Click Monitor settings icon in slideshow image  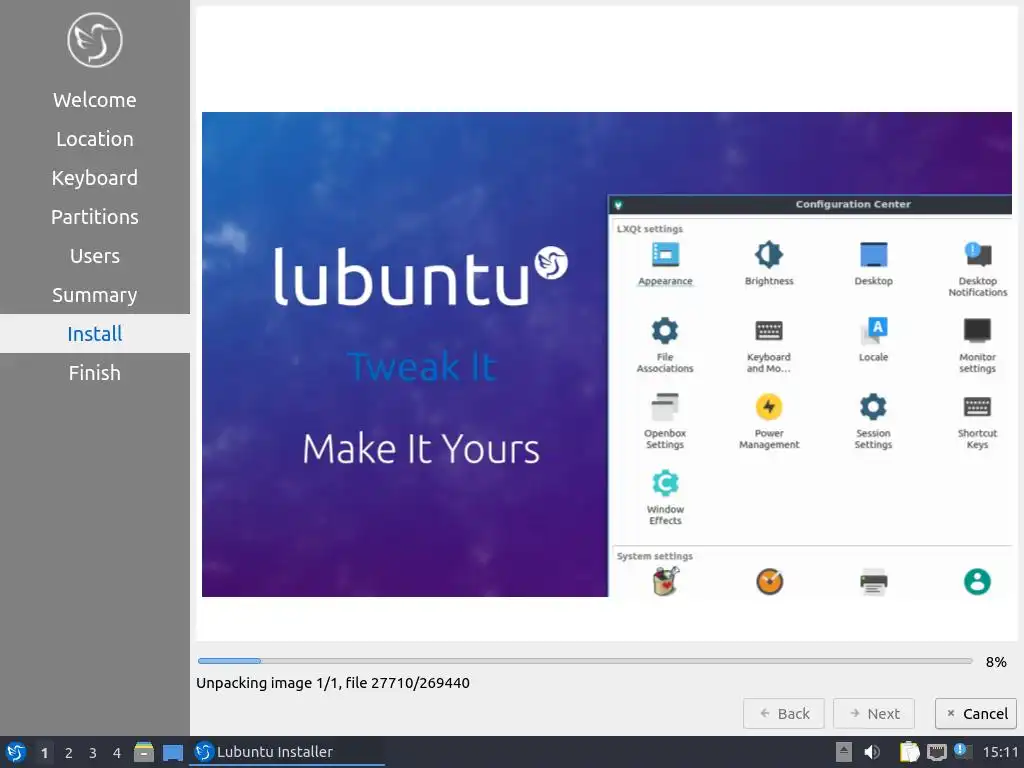[x=977, y=330]
